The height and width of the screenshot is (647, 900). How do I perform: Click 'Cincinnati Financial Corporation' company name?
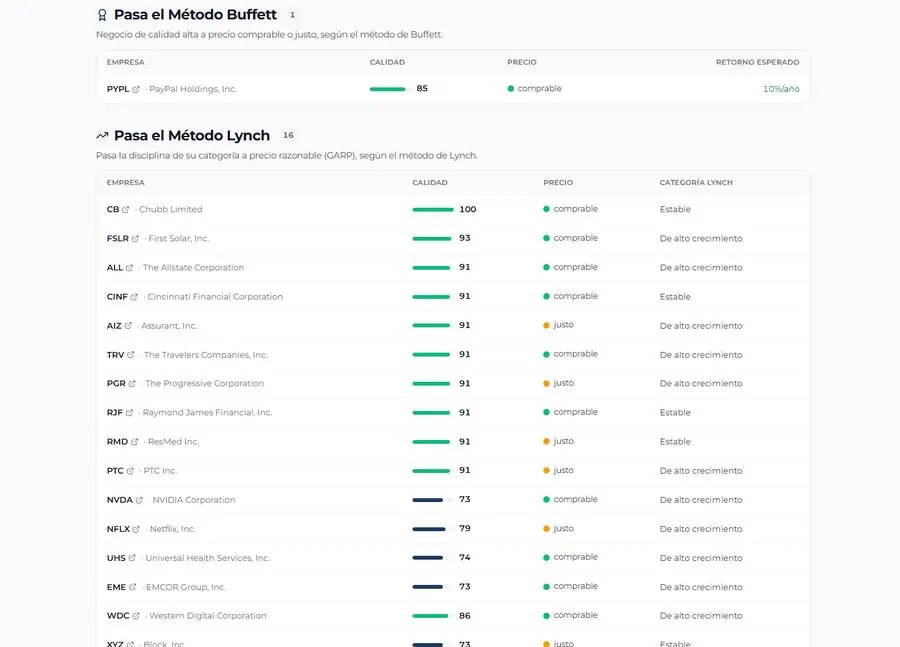click(x=215, y=297)
